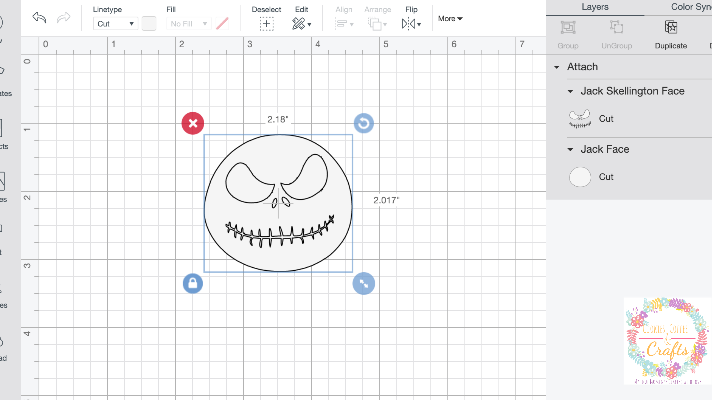Screen dimensions: 712x400
Task: Click Cut label under Jack Face
Action: (x=606, y=177)
